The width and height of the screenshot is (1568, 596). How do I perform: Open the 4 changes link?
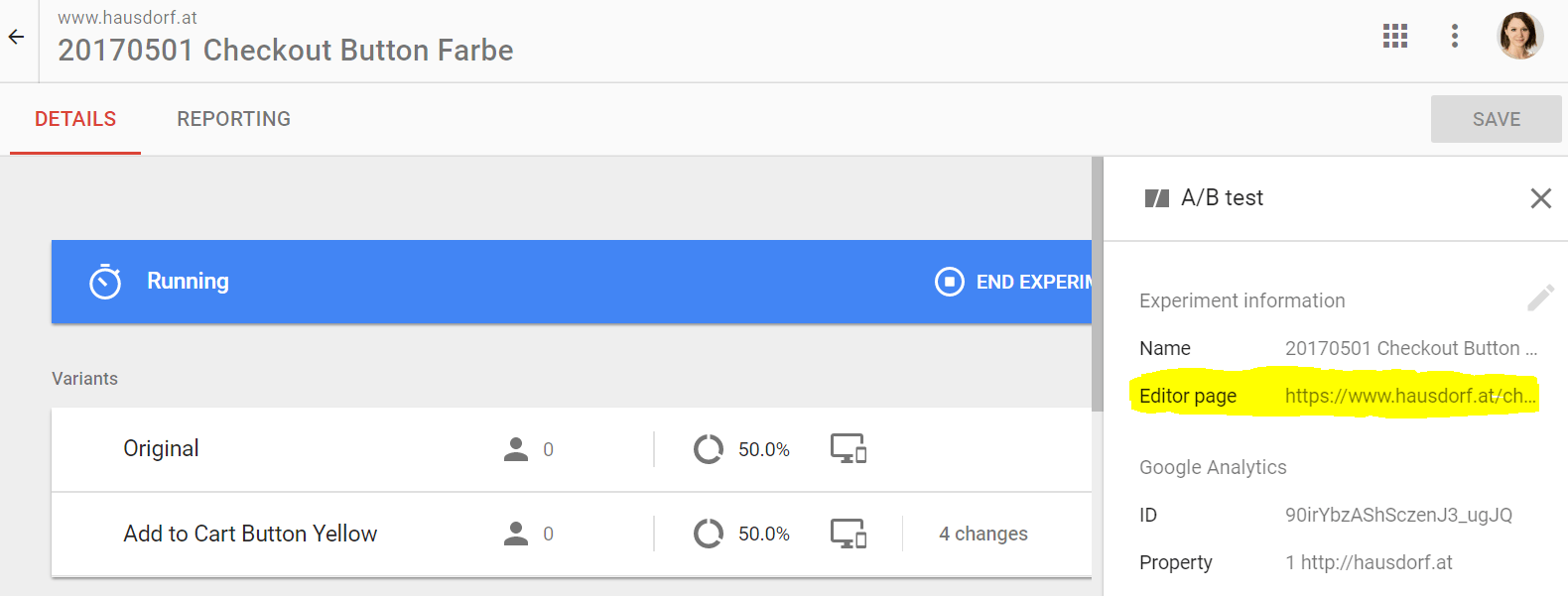pyautogui.click(x=982, y=534)
